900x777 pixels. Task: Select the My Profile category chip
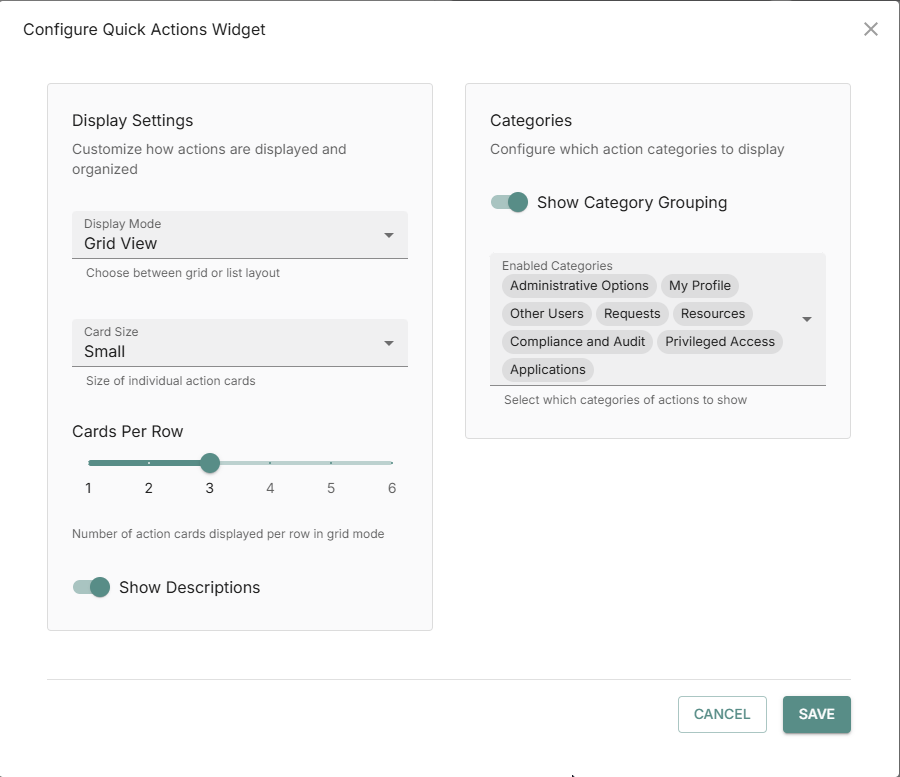[x=700, y=285]
